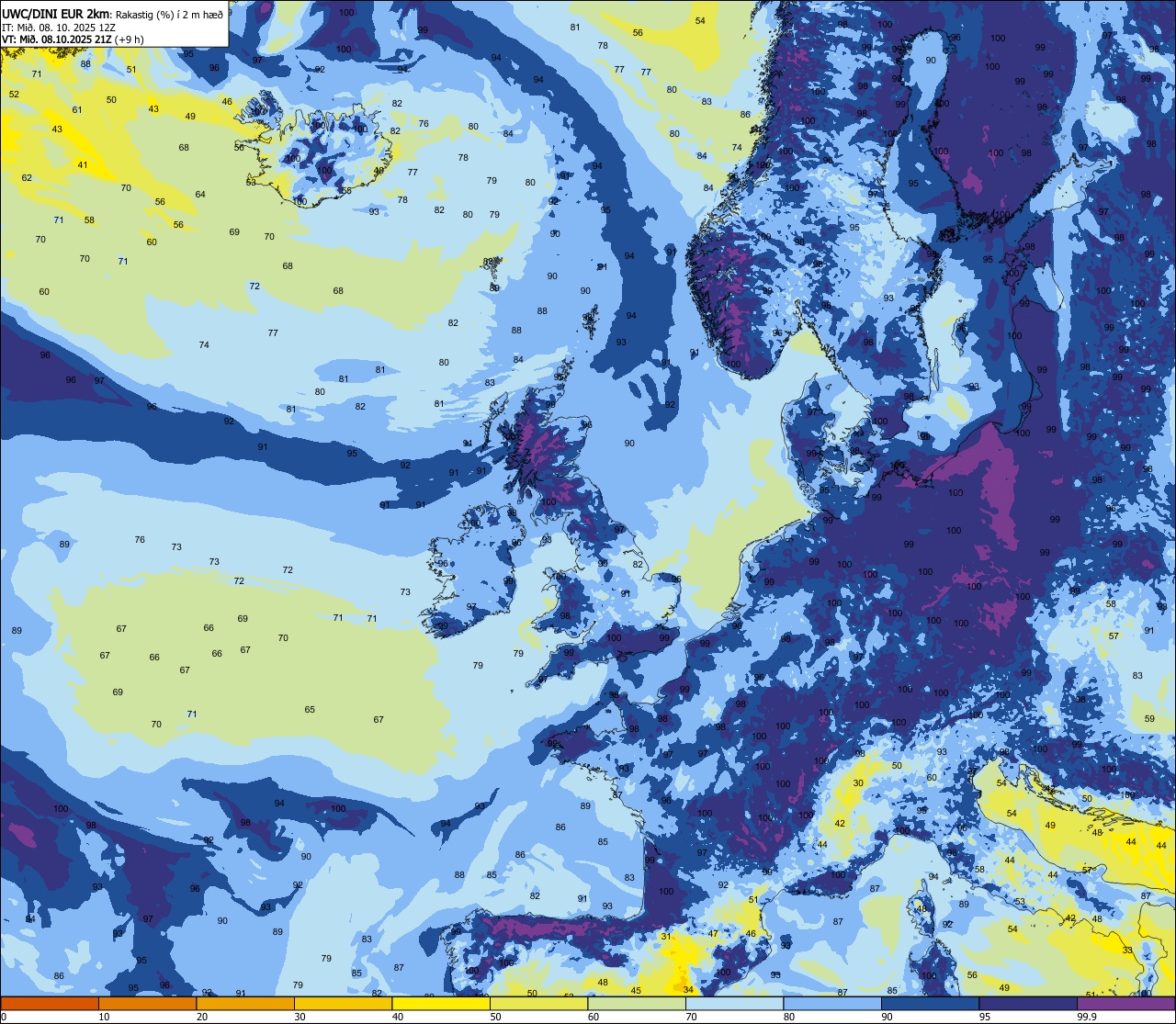Click the '0' label at legend start

(x=4, y=1017)
